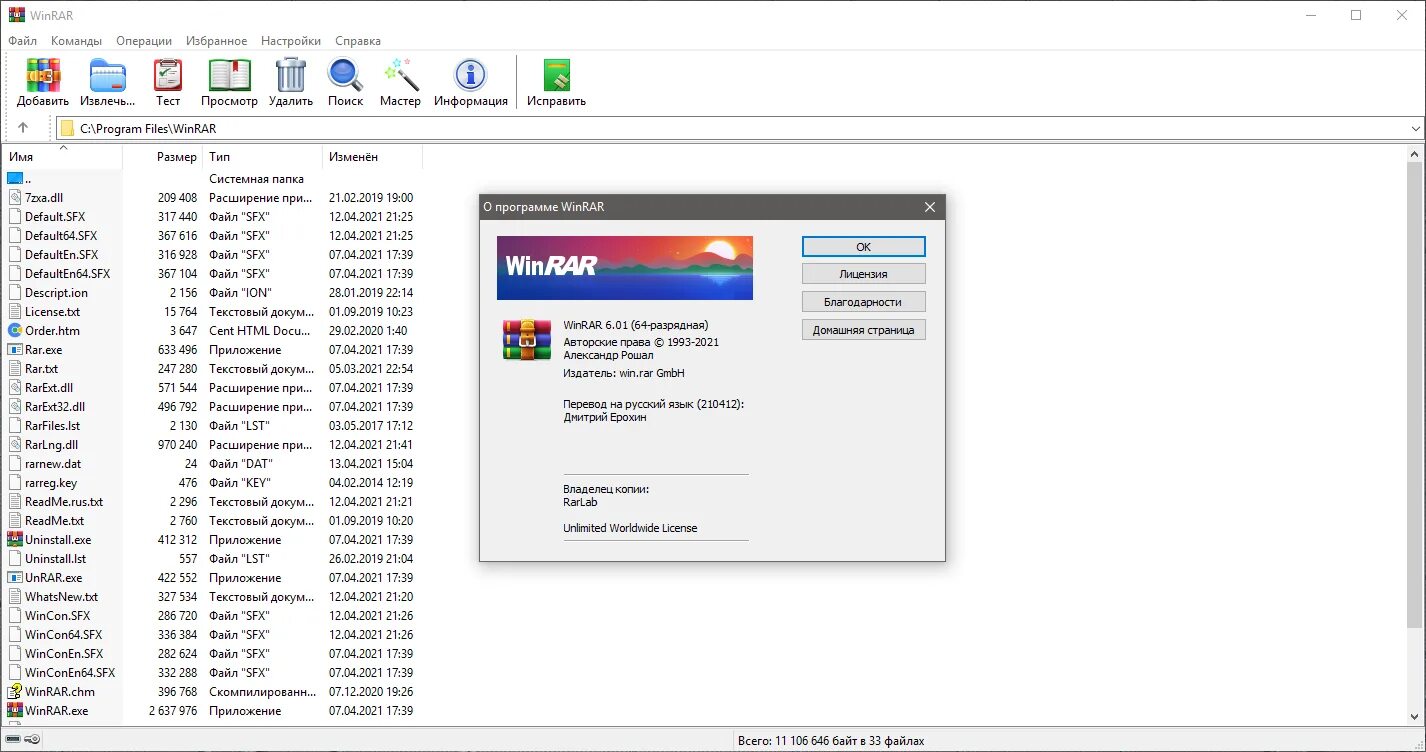
Task: Sort by Тип column header
Action: coord(263,157)
